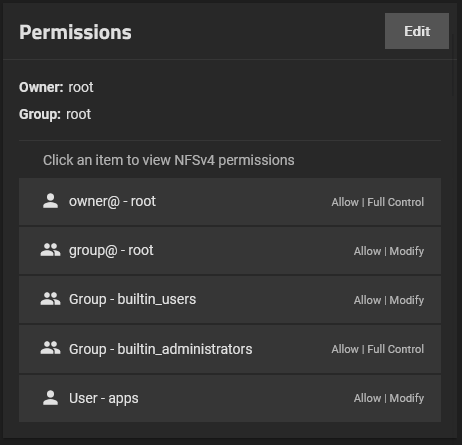Click Allow | Full Control label for owner@
This screenshot has width=462, height=445.
[x=378, y=202]
